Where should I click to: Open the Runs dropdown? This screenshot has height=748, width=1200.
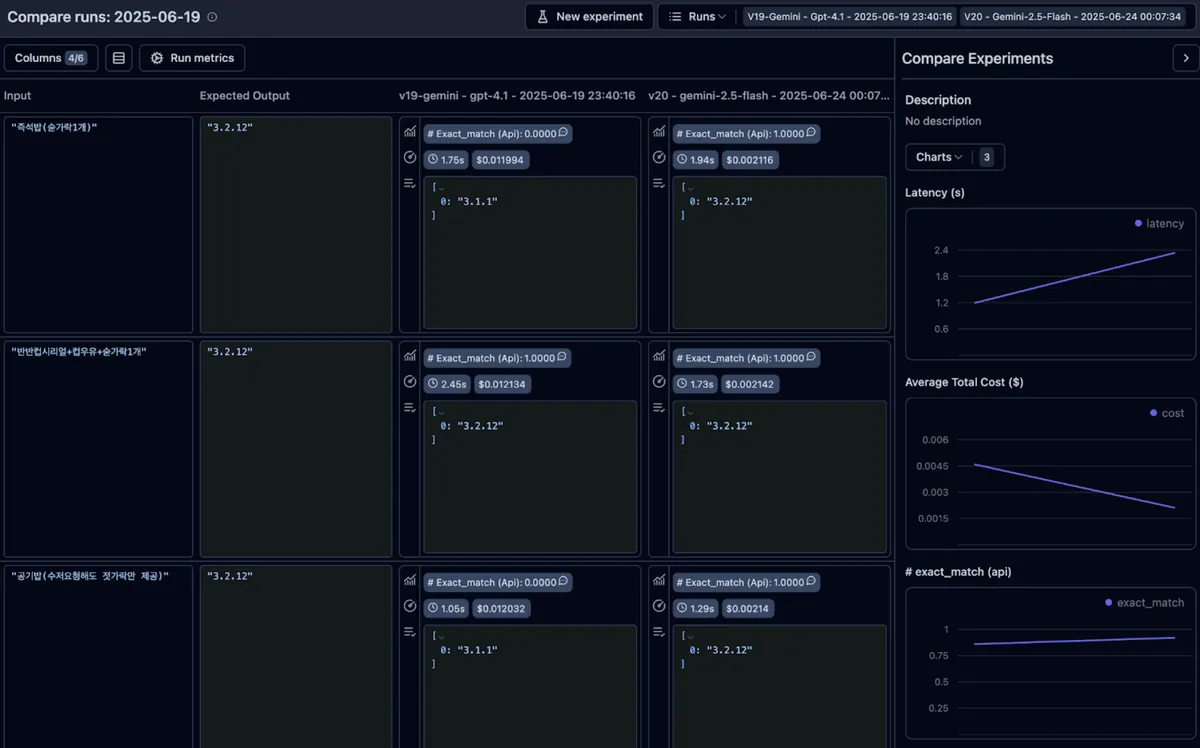coord(697,17)
